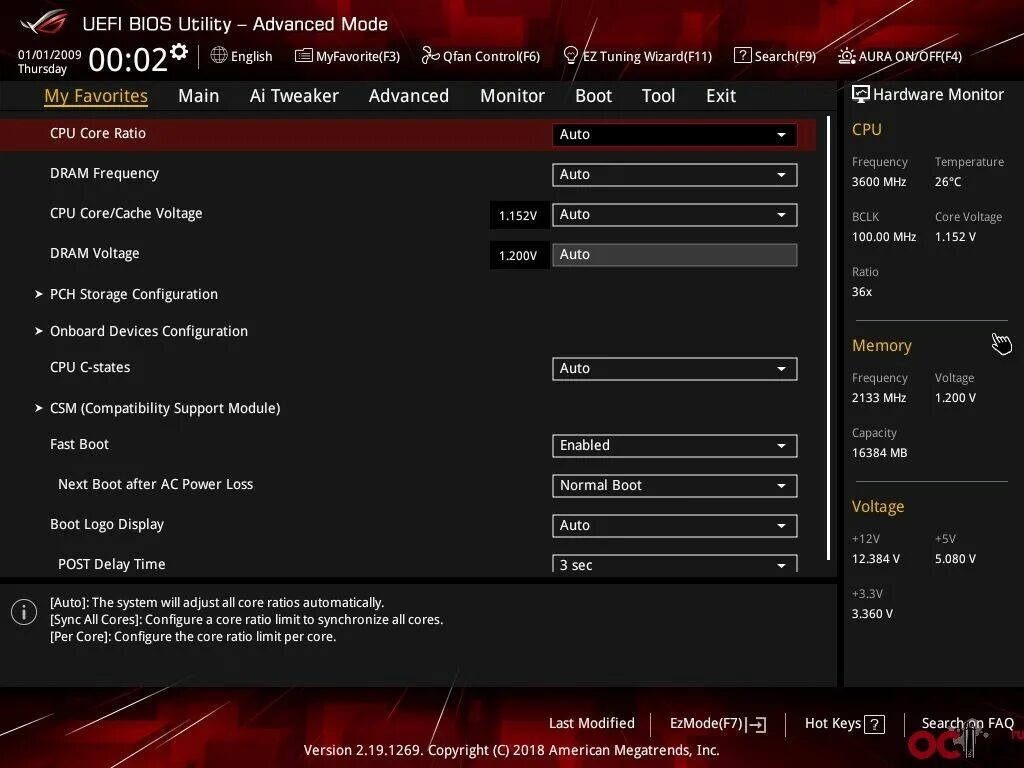Screen dimensions: 1024x768
Task: Open Next Boot after AC Power Loss dropdown
Action: pyautogui.click(x=675, y=485)
